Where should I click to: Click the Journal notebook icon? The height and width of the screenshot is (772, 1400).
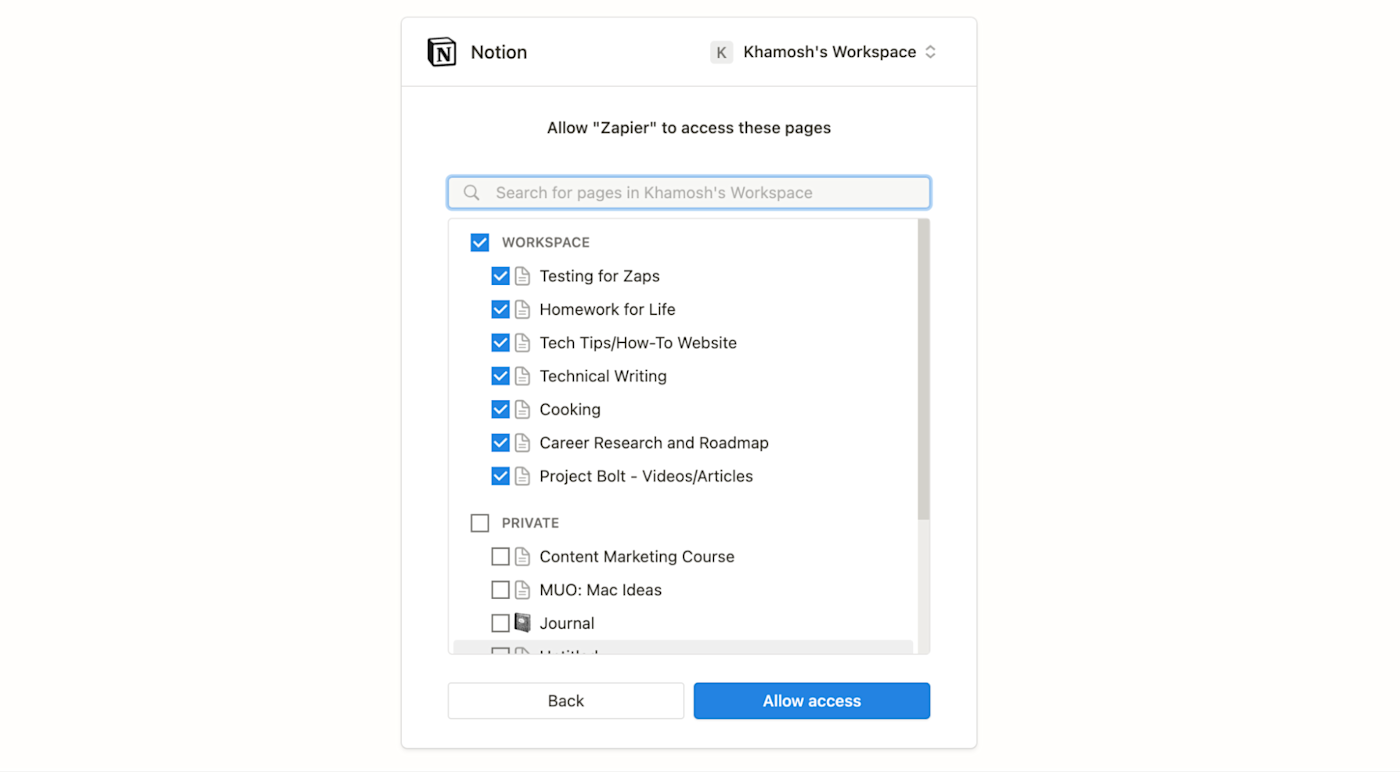522,623
